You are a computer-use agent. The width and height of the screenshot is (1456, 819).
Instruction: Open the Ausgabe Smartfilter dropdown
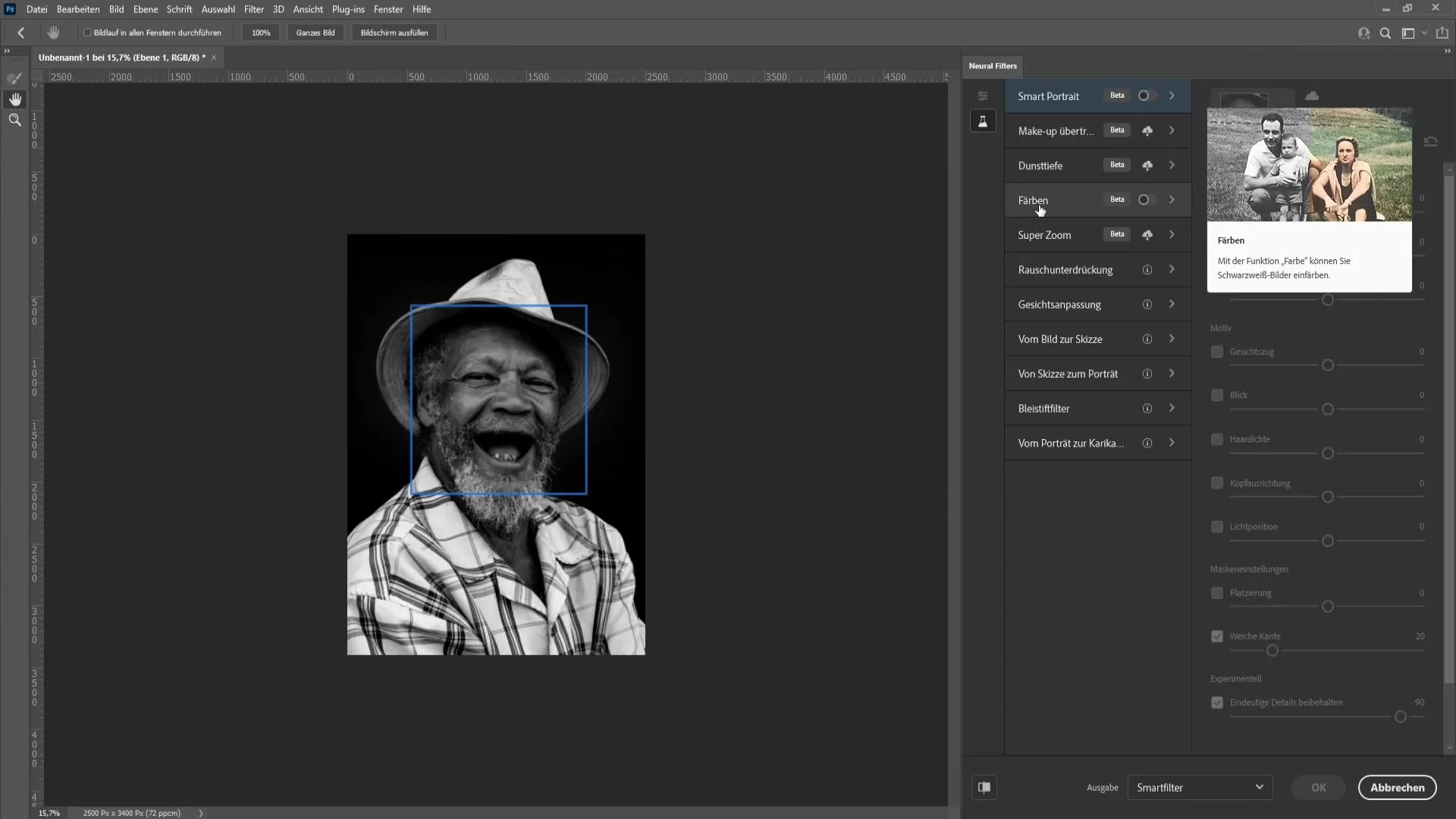pos(1200,787)
